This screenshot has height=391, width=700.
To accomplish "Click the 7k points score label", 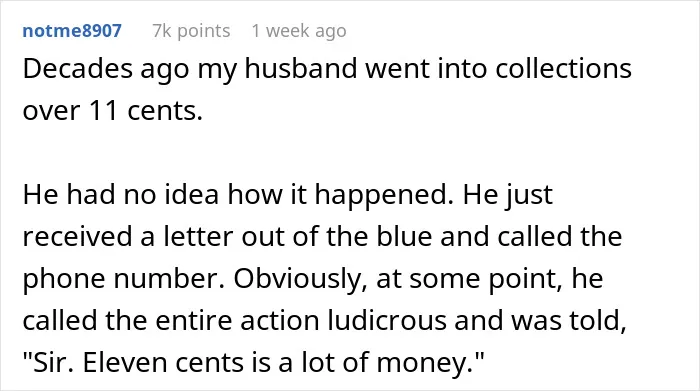I will click(x=191, y=31).
